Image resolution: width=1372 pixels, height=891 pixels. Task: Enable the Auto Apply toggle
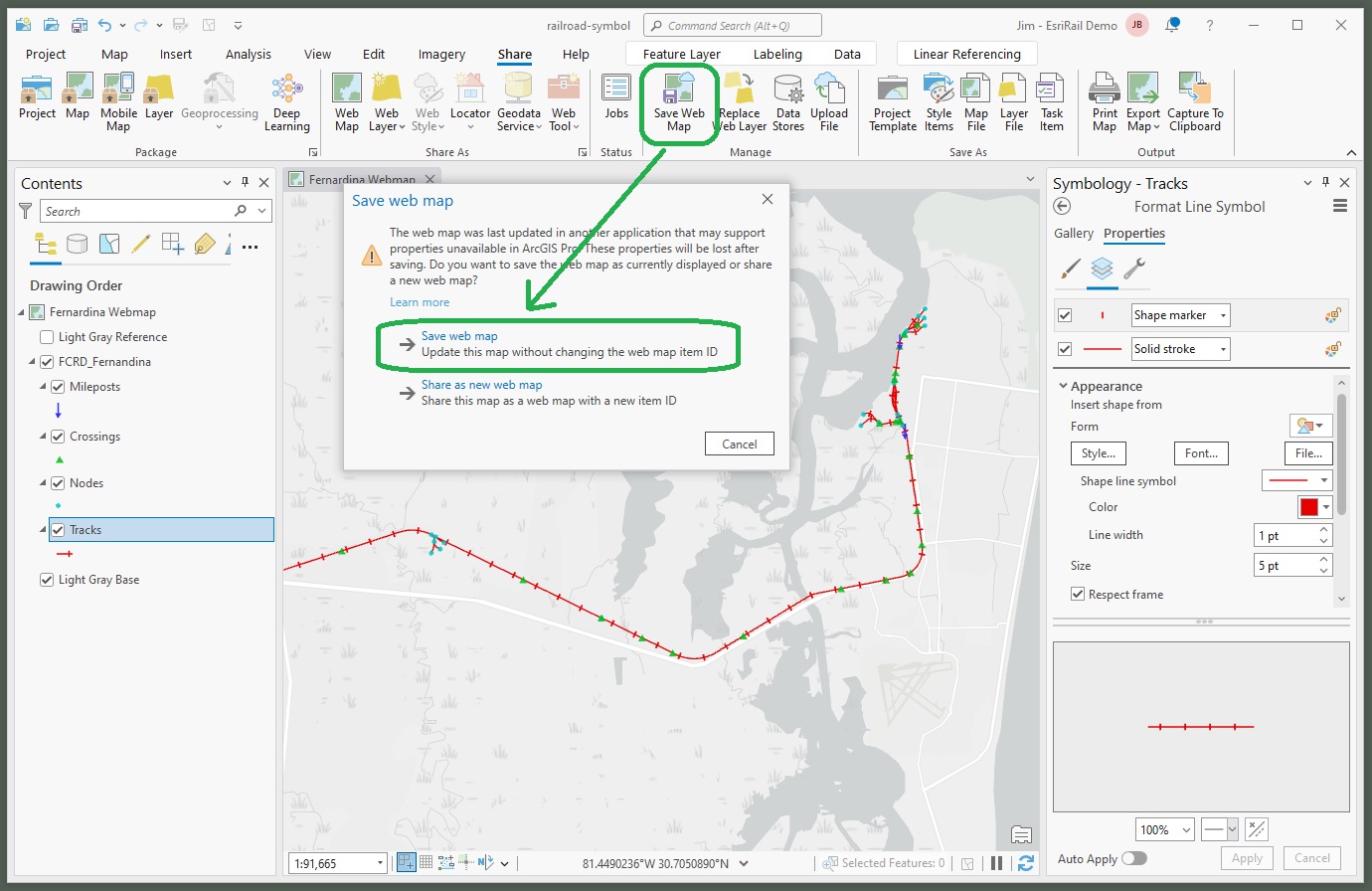1132,858
